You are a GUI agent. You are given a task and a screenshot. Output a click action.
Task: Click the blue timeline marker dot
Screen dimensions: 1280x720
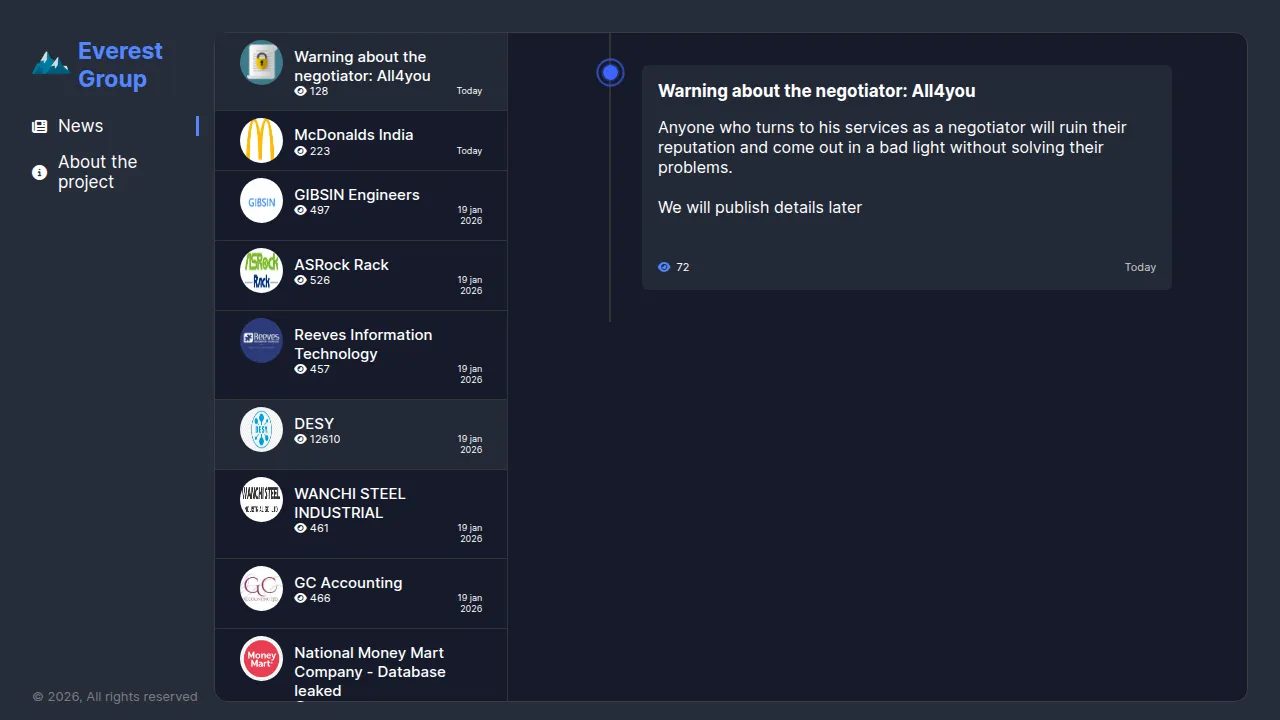610,73
